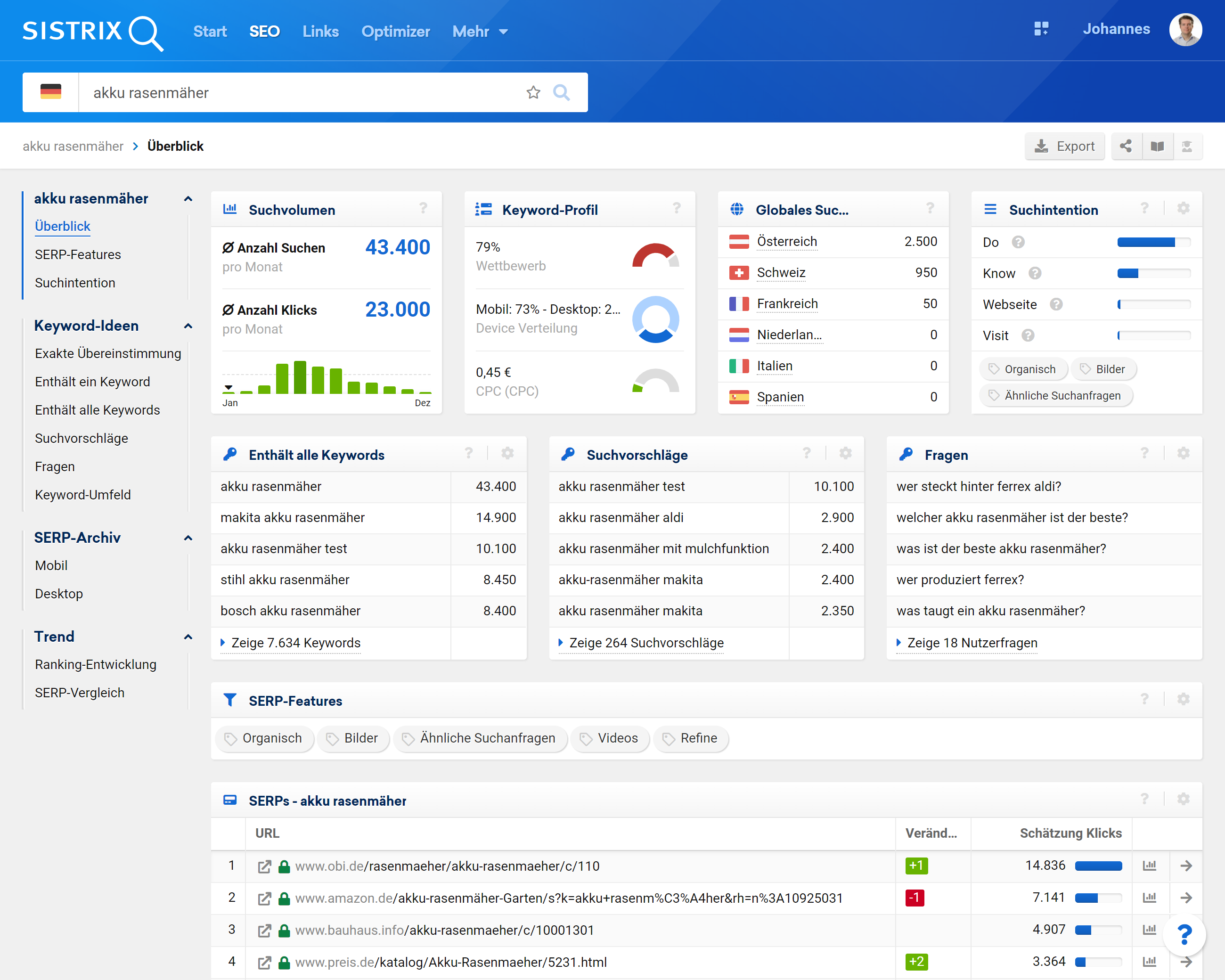Image resolution: width=1225 pixels, height=980 pixels.
Task: Toggle the Videos SERP feature tag
Action: (x=610, y=738)
